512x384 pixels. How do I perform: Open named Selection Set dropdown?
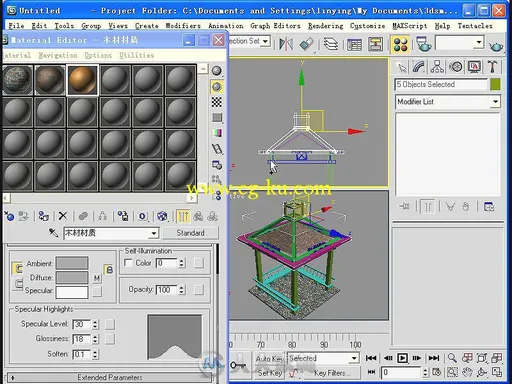[265, 41]
